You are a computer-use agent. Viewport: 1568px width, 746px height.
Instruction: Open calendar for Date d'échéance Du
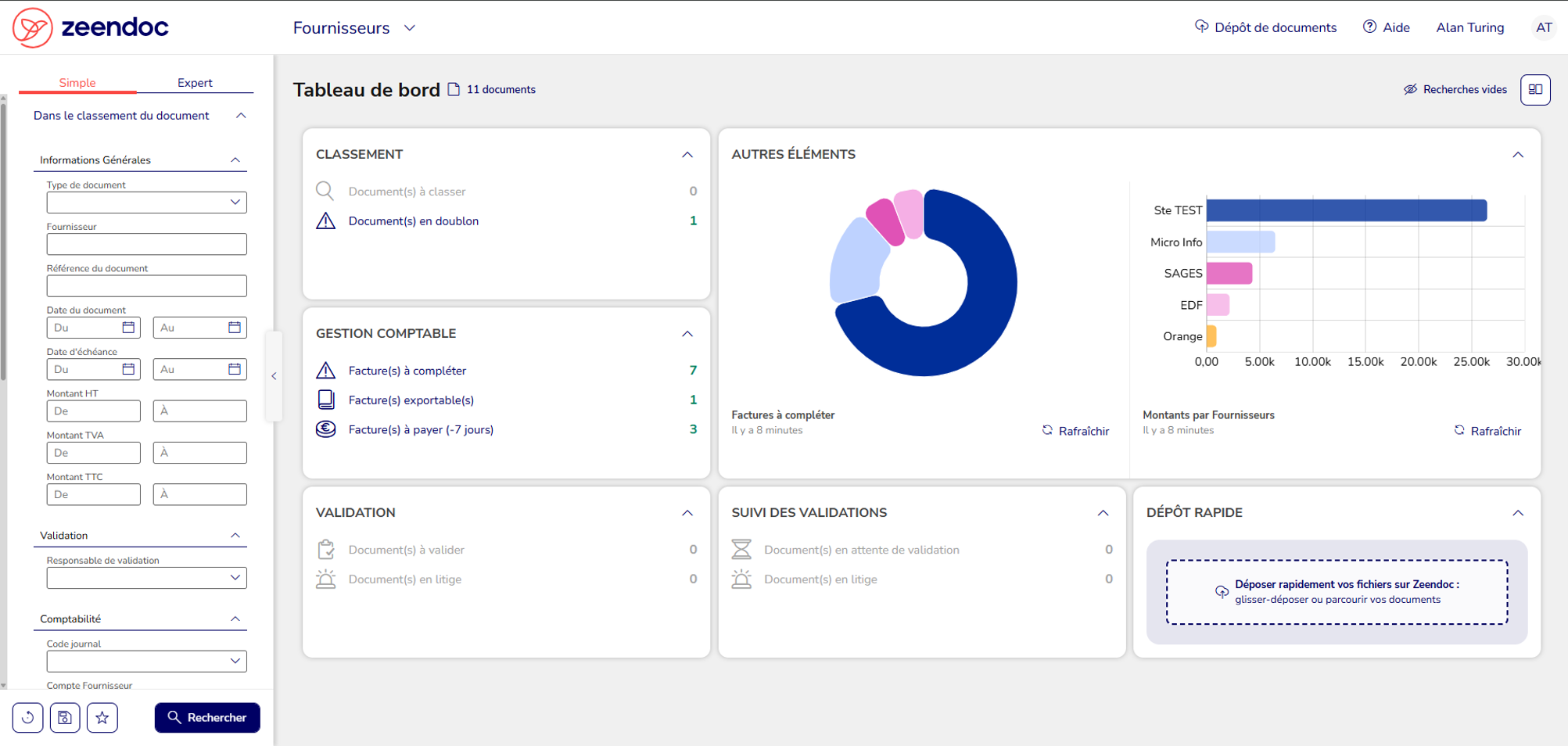[128, 368]
